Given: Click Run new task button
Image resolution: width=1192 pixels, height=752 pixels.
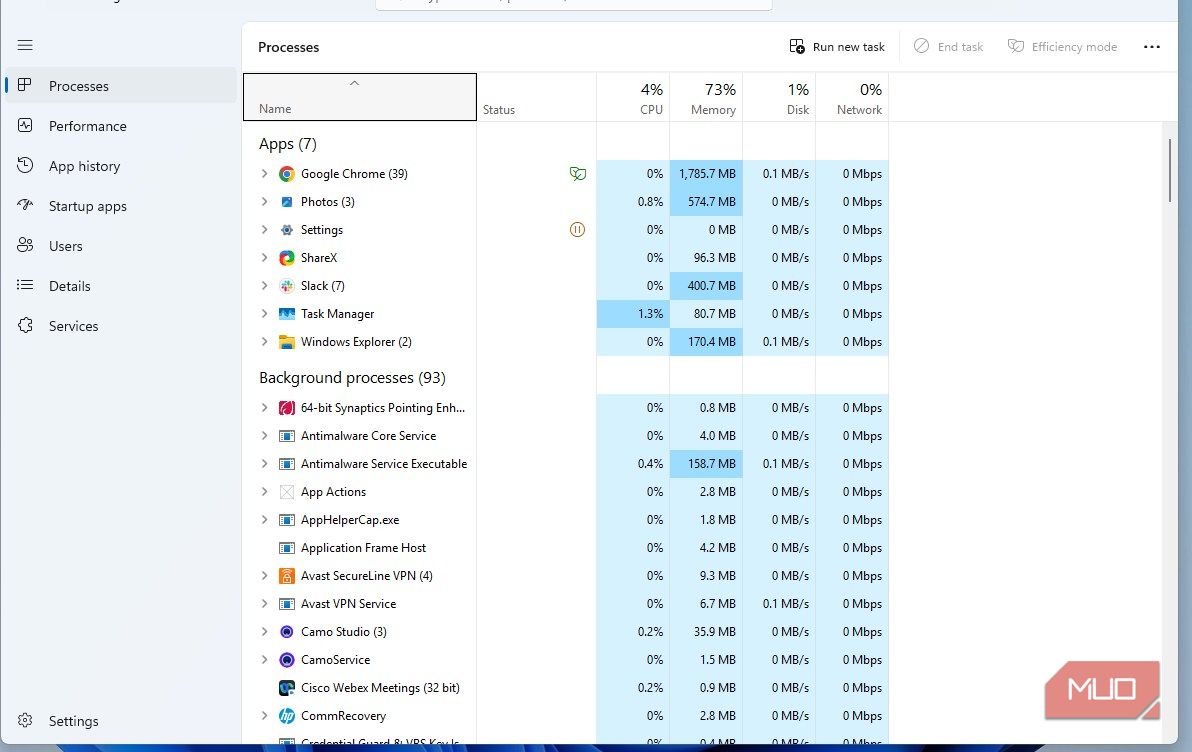Looking at the screenshot, I should (x=837, y=46).
